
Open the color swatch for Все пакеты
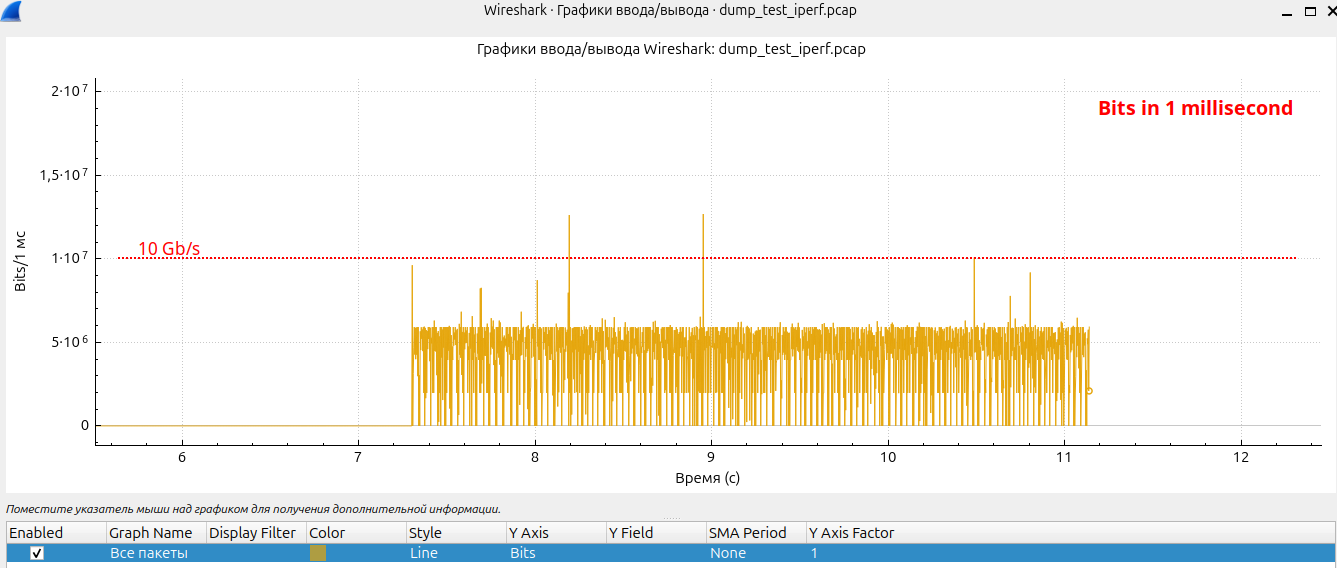click(317, 553)
